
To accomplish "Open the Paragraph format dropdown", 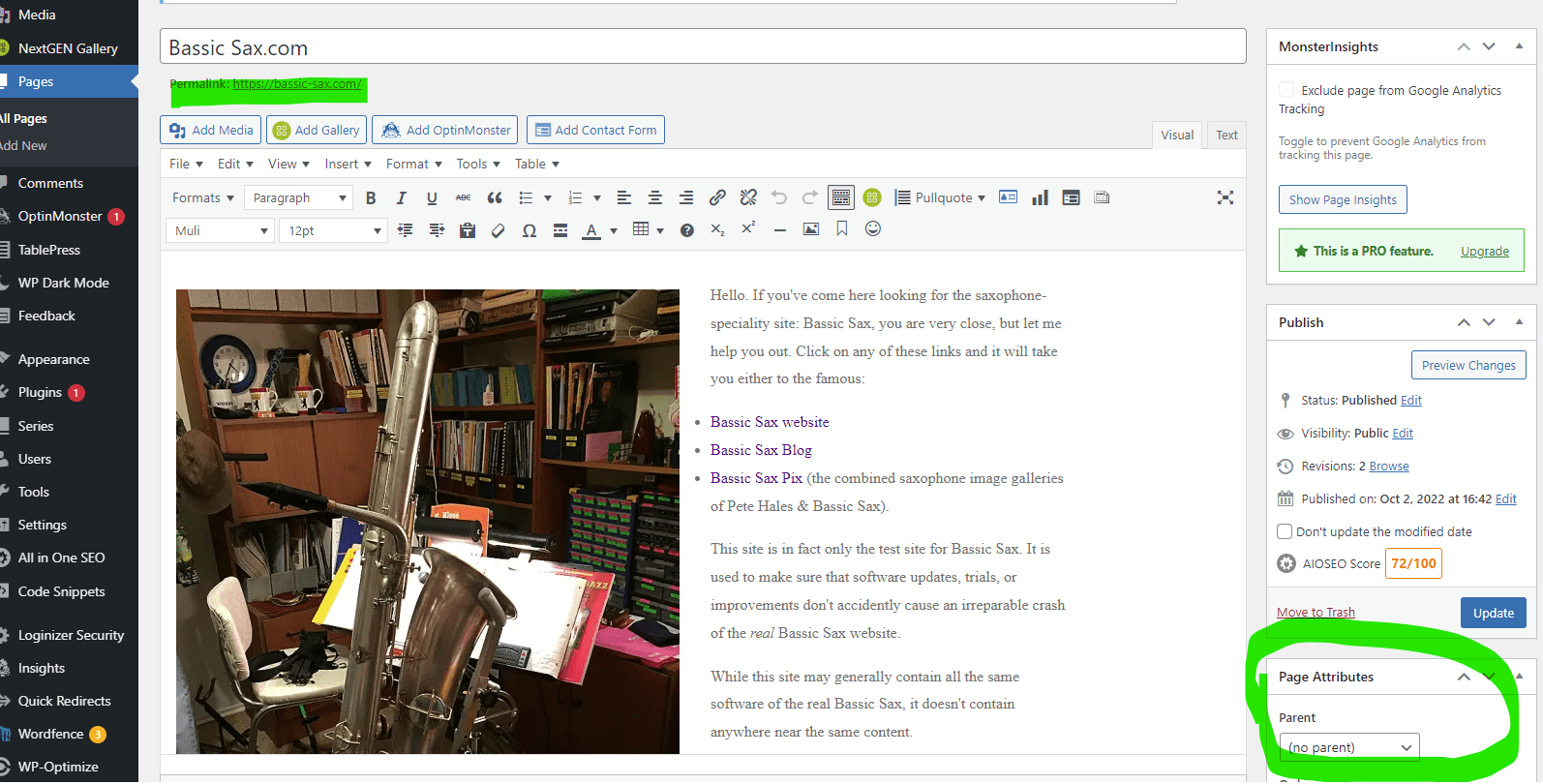I will click(x=298, y=197).
